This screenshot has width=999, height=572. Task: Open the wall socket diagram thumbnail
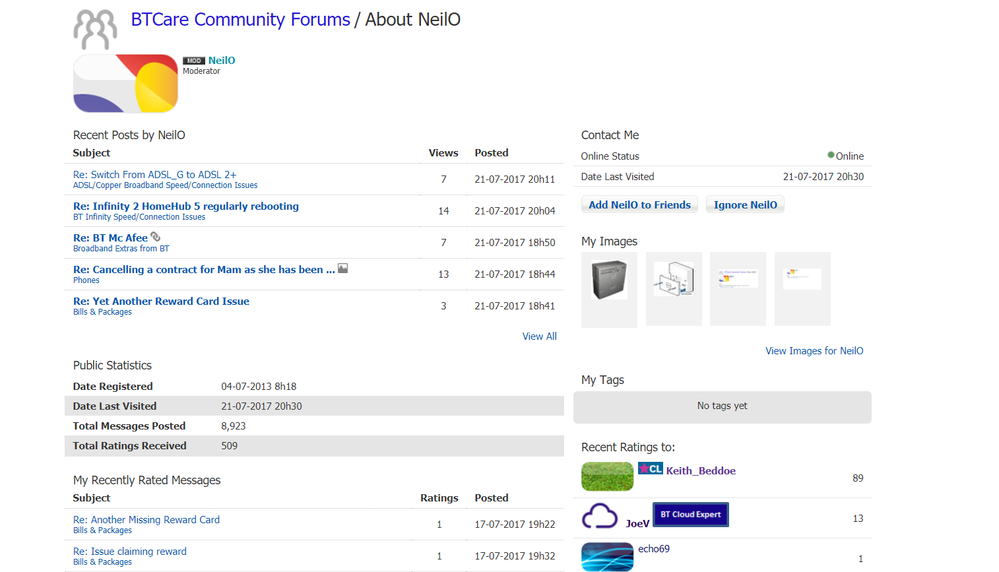[674, 280]
